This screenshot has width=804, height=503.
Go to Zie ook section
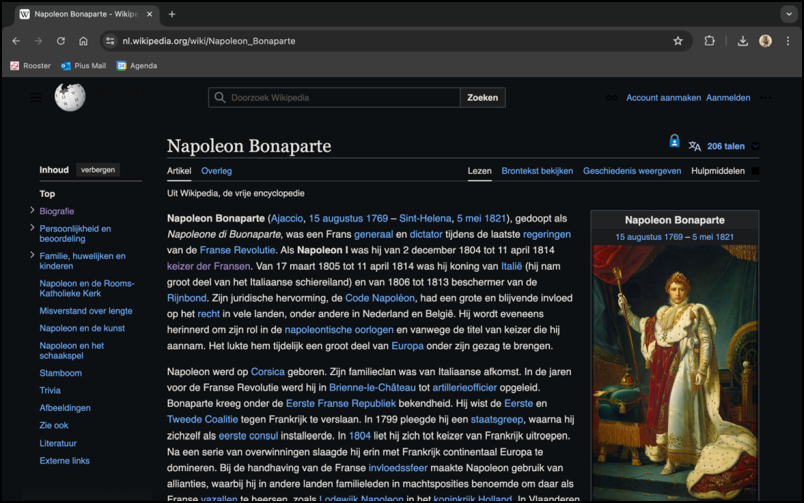coord(54,425)
